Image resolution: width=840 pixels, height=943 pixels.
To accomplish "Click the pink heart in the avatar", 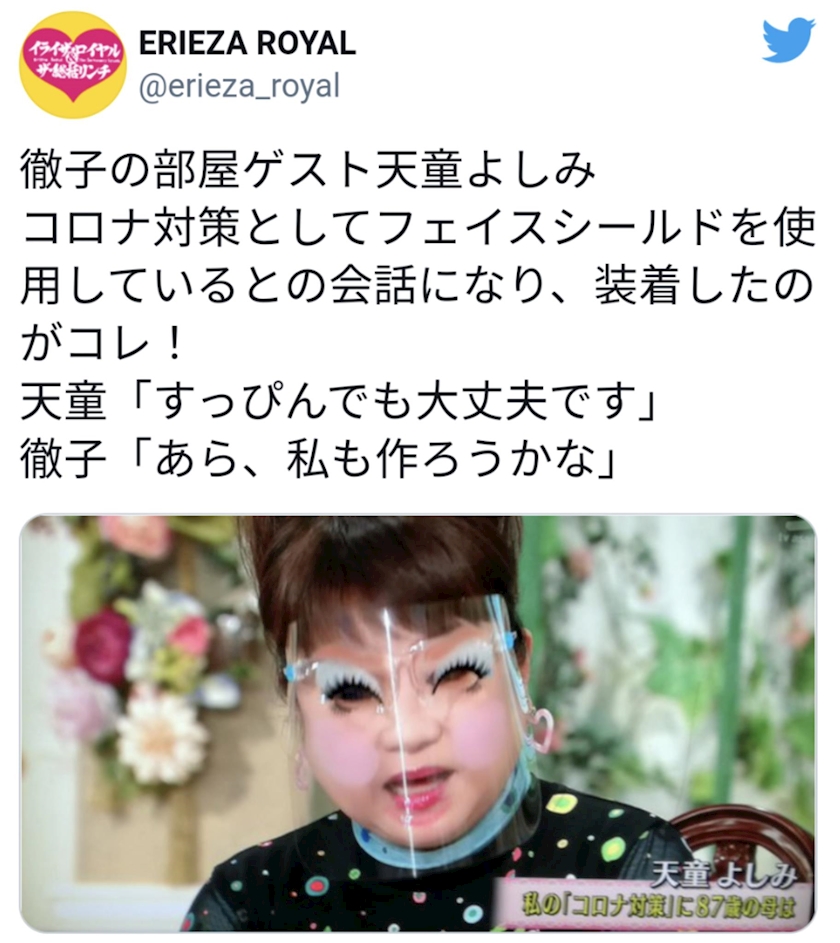I will point(72,67).
